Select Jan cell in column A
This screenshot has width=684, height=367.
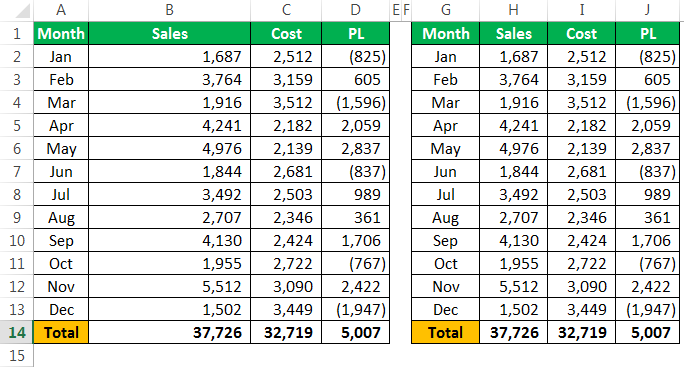[x=61, y=56]
